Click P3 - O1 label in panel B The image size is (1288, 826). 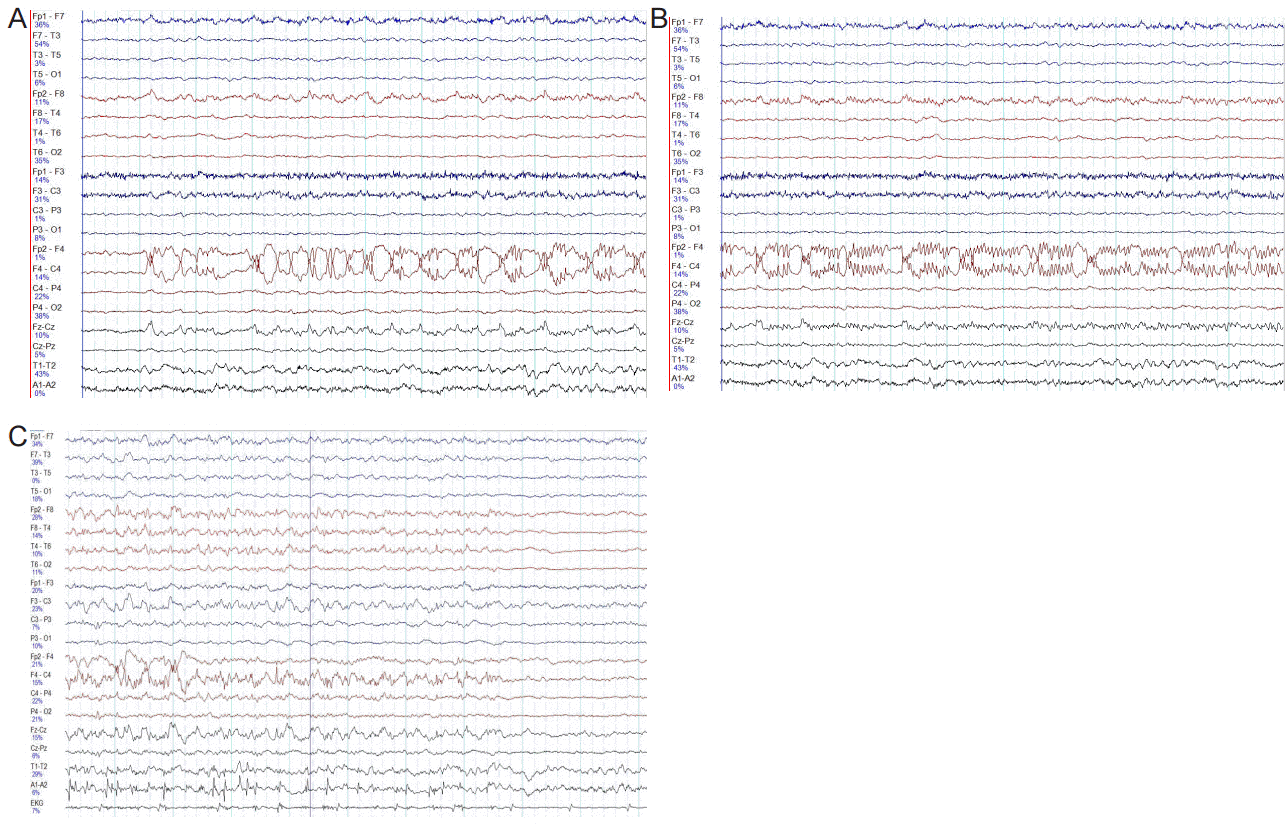click(686, 229)
